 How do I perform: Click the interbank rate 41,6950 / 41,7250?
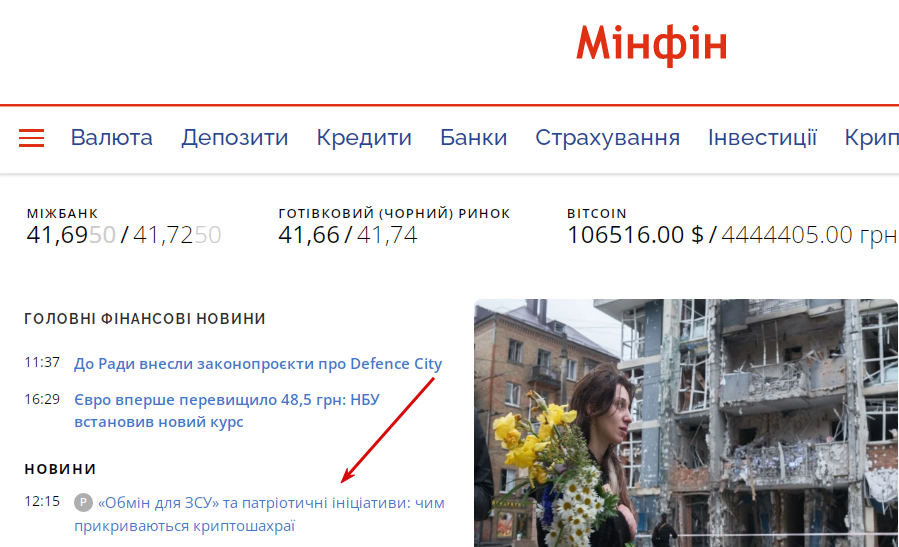(124, 235)
